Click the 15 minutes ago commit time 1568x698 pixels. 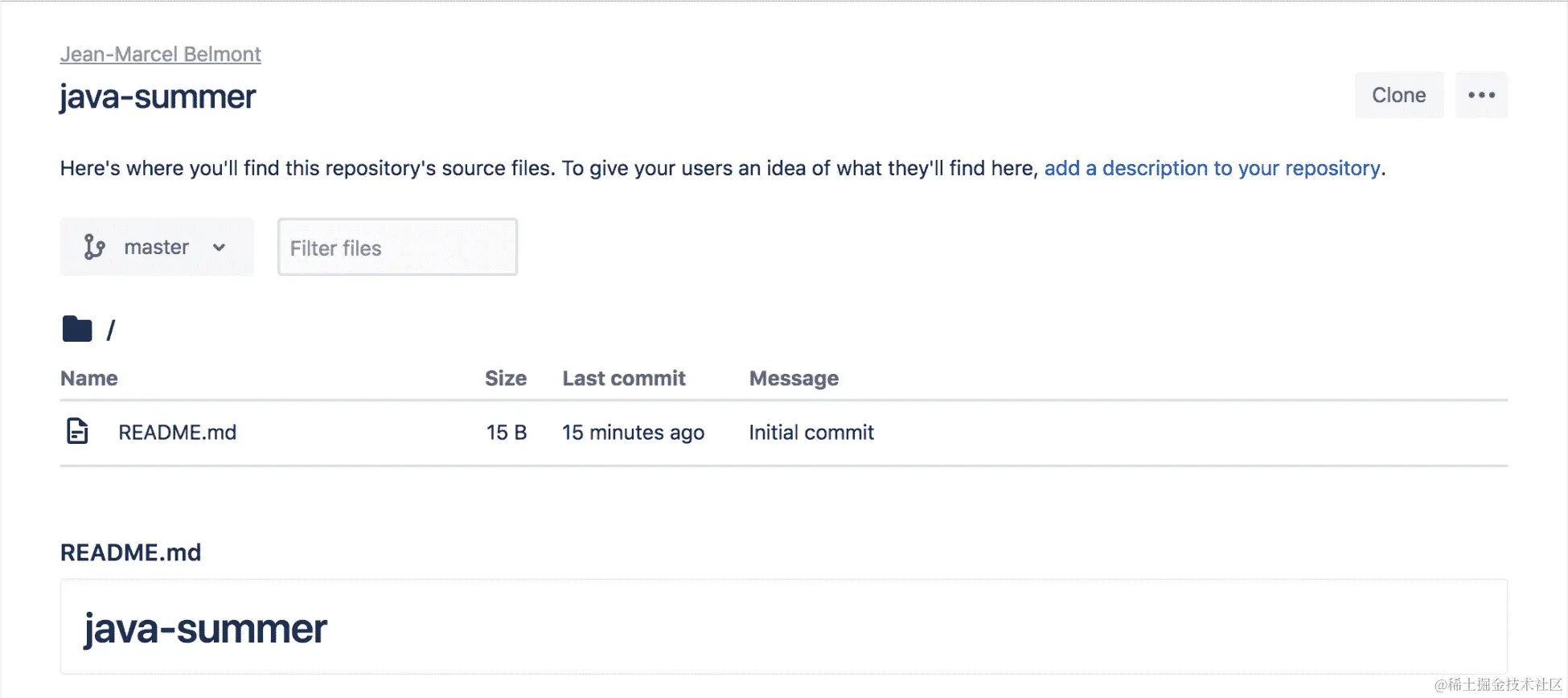point(633,433)
